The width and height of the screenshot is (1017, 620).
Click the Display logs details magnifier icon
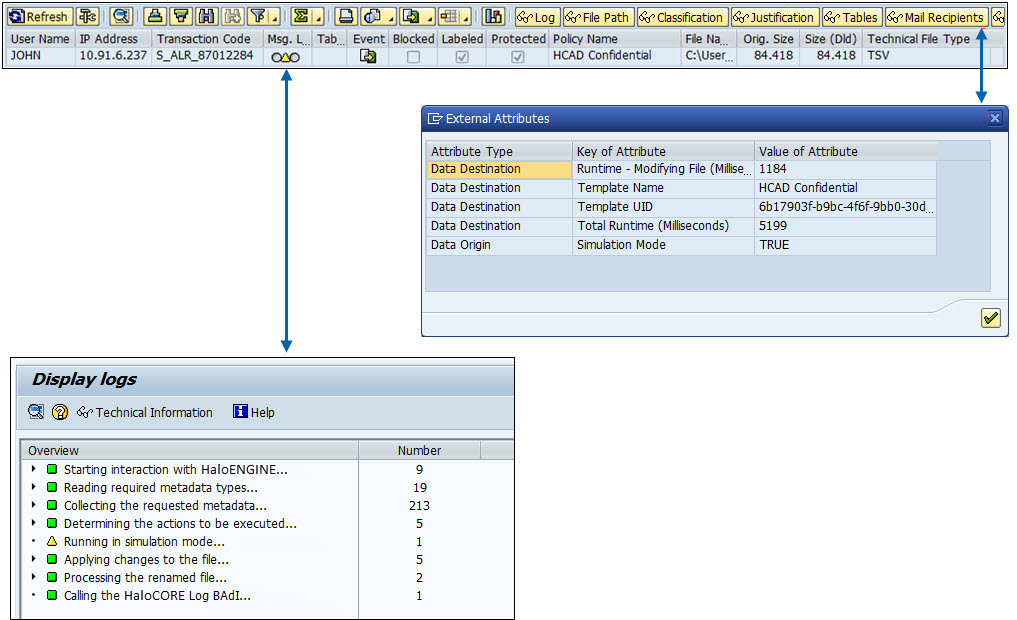point(36,412)
